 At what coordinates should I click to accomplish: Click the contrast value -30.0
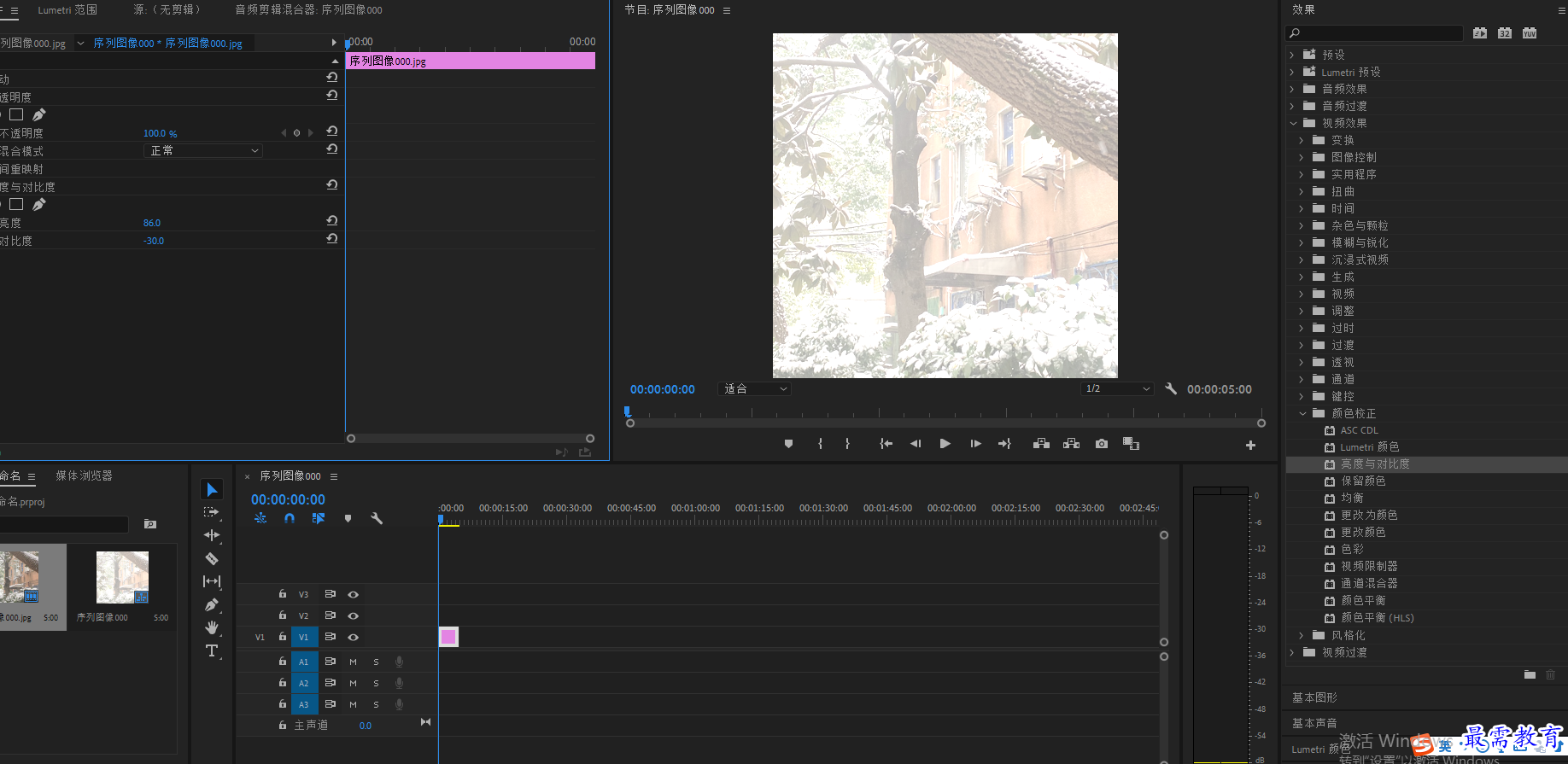click(154, 241)
